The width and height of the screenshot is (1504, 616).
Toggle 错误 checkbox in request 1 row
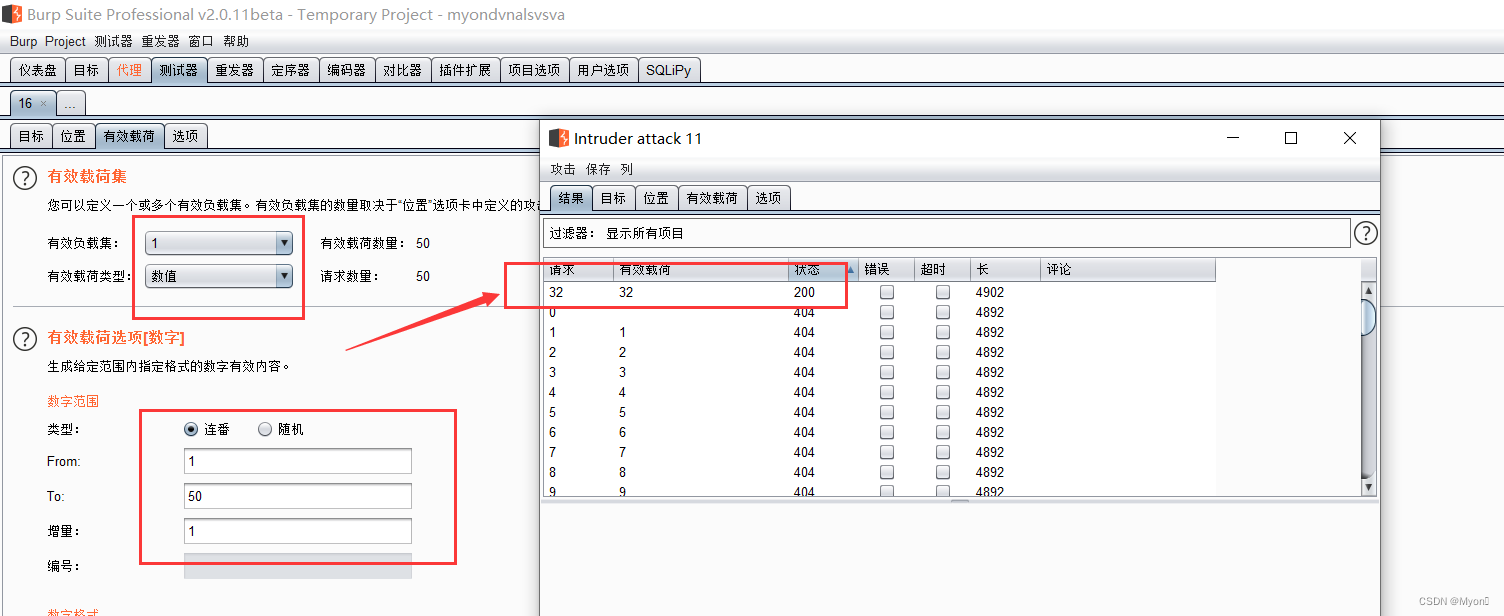pyautogui.click(x=887, y=332)
